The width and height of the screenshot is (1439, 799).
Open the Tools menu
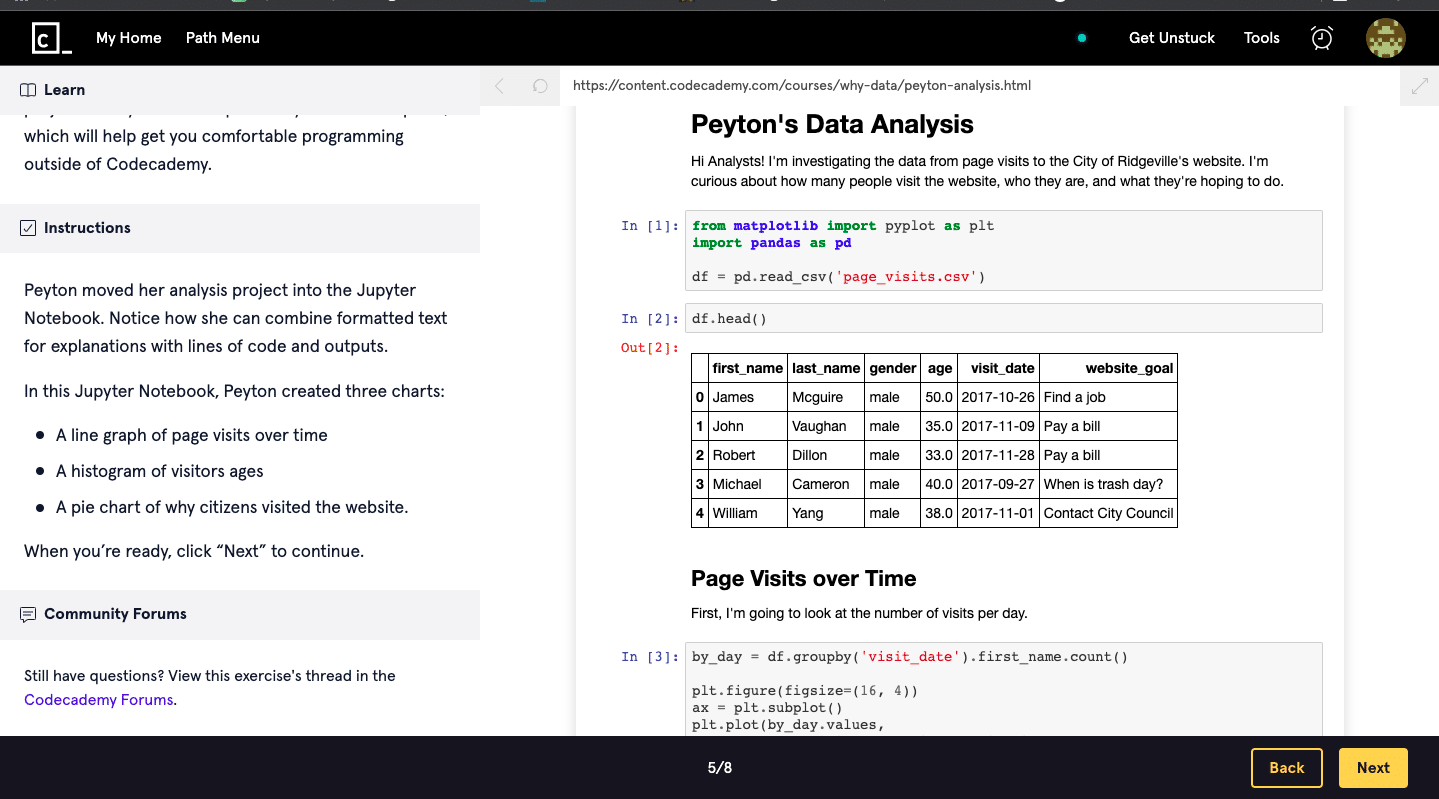point(1261,38)
